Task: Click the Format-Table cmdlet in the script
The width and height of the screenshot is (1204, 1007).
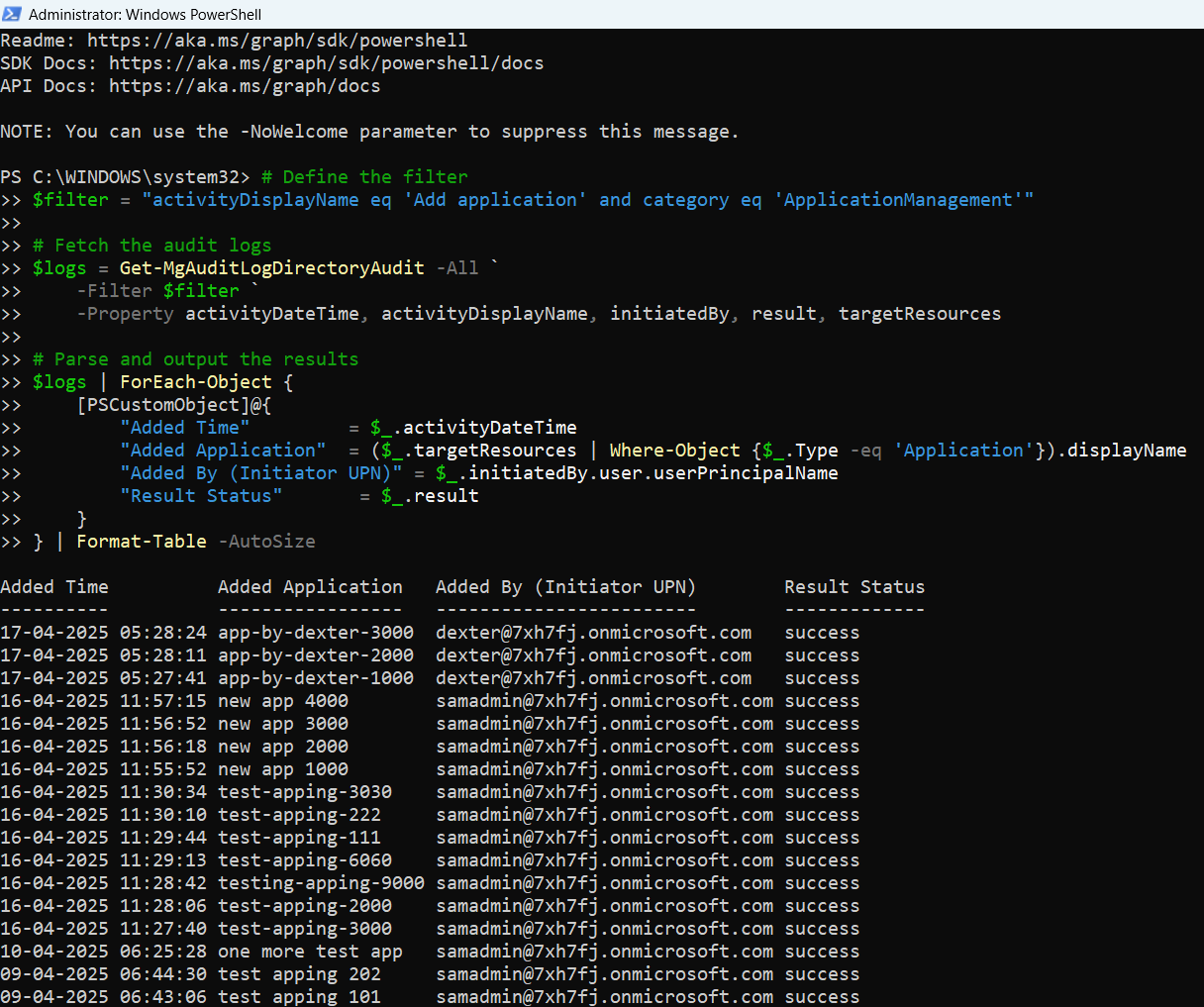Action: [x=142, y=542]
